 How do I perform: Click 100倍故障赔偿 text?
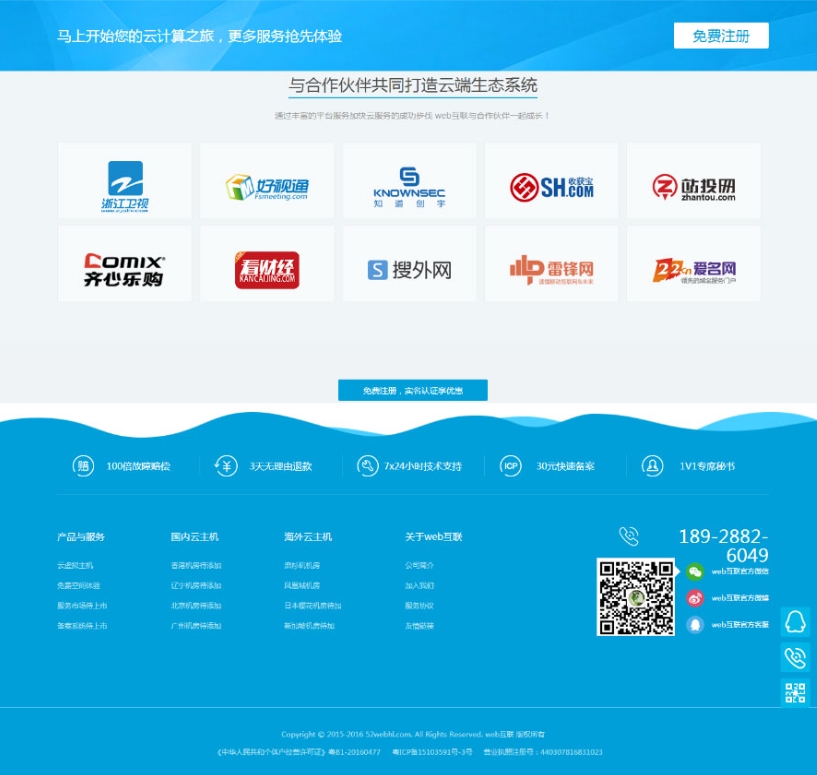[x=138, y=466]
